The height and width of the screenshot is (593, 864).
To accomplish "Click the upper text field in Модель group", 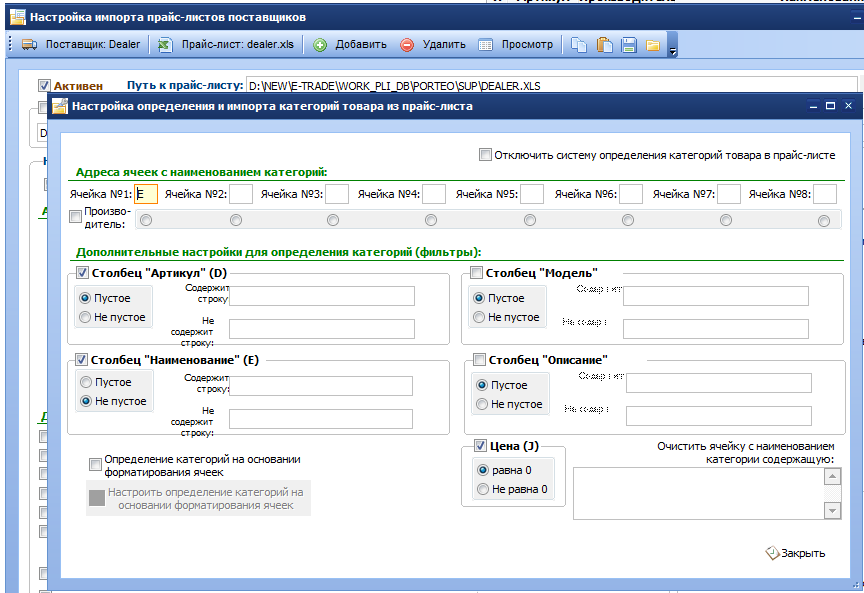I will tap(716, 296).
